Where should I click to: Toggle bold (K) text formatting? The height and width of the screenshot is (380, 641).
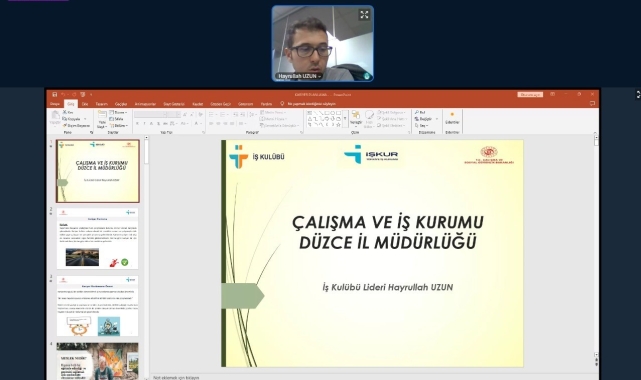point(137,123)
